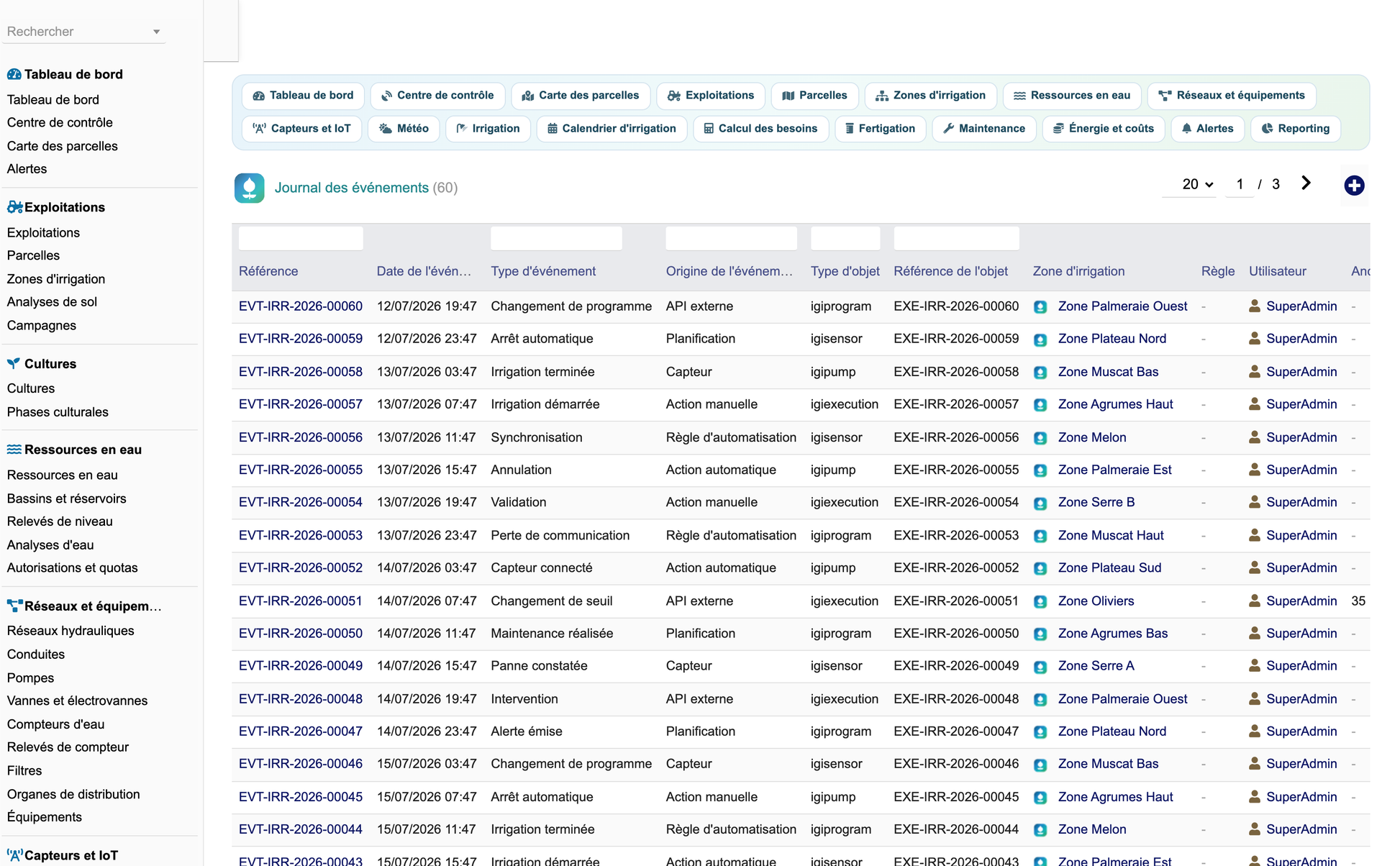Click the Type d'objet filter field
The height and width of the screenshot is (866, 1400).
tap(845, 238)
